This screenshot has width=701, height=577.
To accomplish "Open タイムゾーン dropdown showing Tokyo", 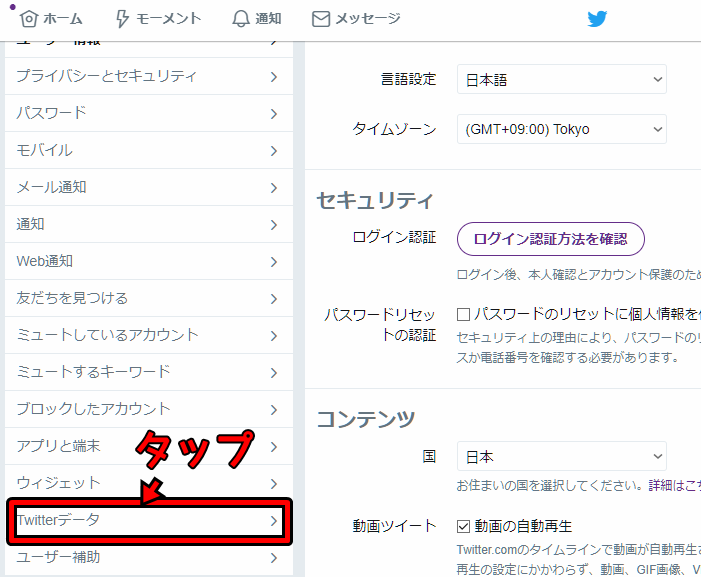I will click(562, 129).
